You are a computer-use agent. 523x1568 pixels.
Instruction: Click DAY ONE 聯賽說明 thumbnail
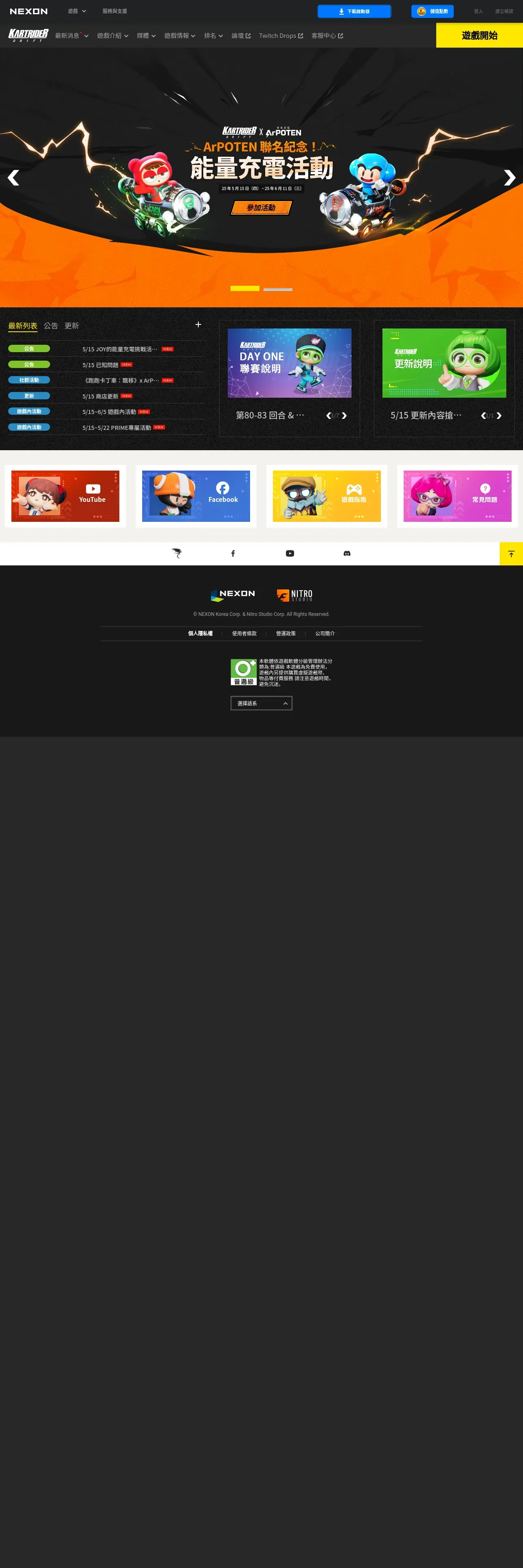(289, 363)
